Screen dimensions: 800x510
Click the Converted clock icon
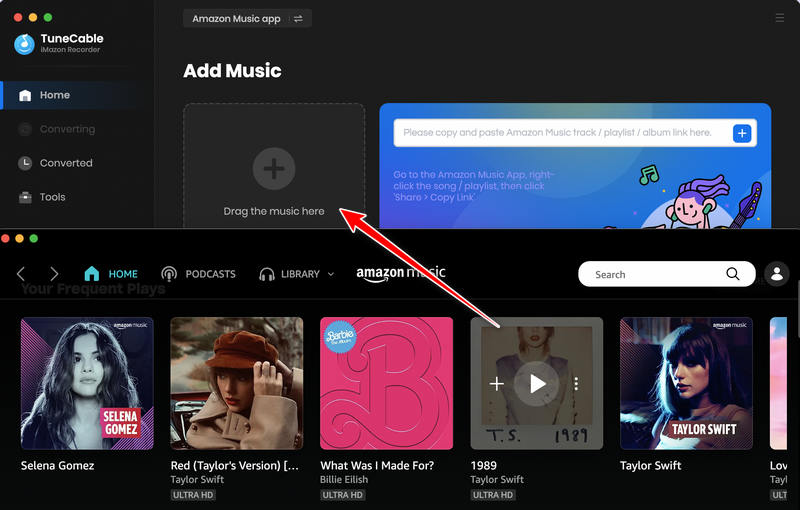pos(25,163)
